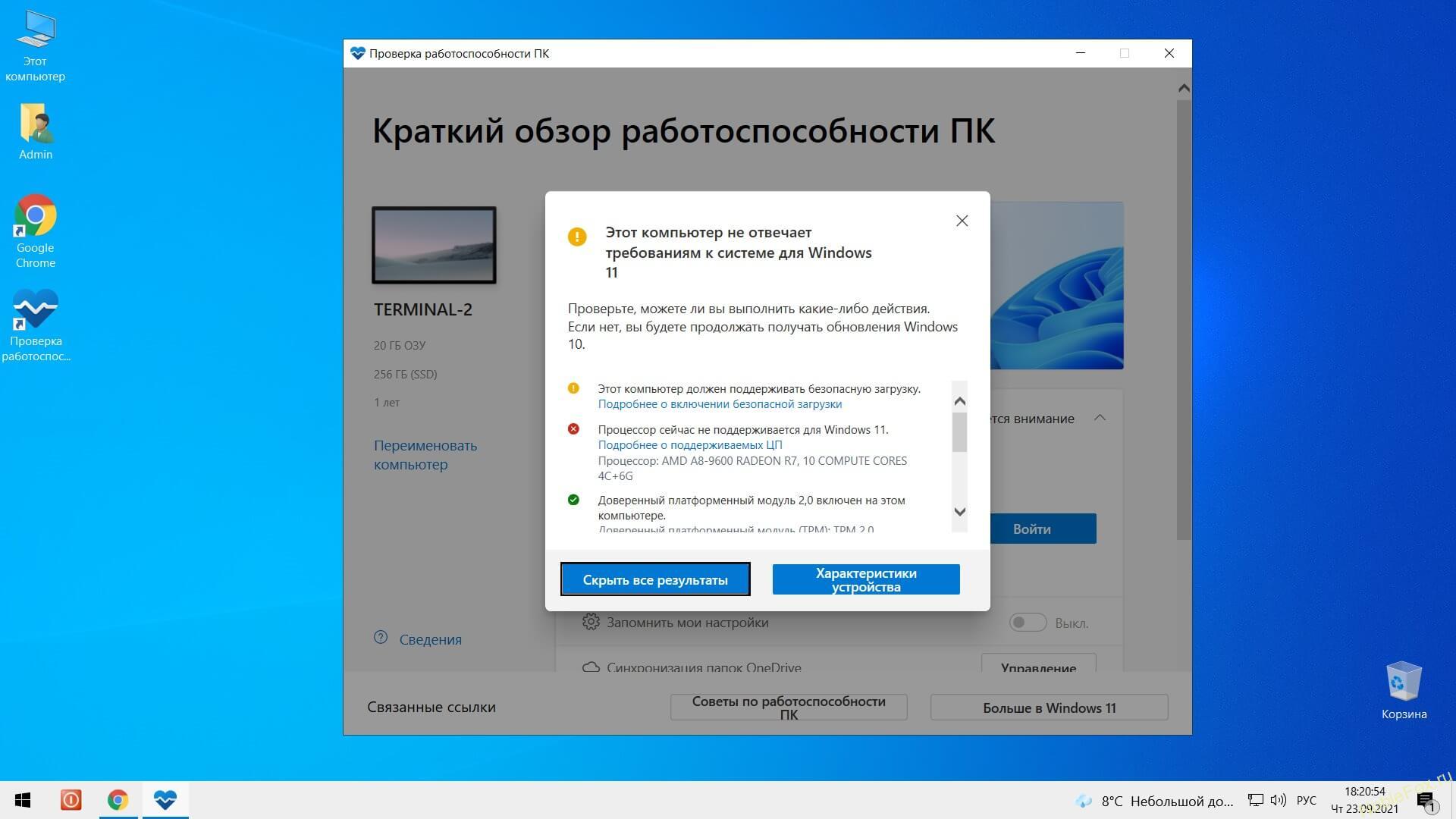
Task: Close the Windows 11 requirements dialog
Action: point(962,221)
